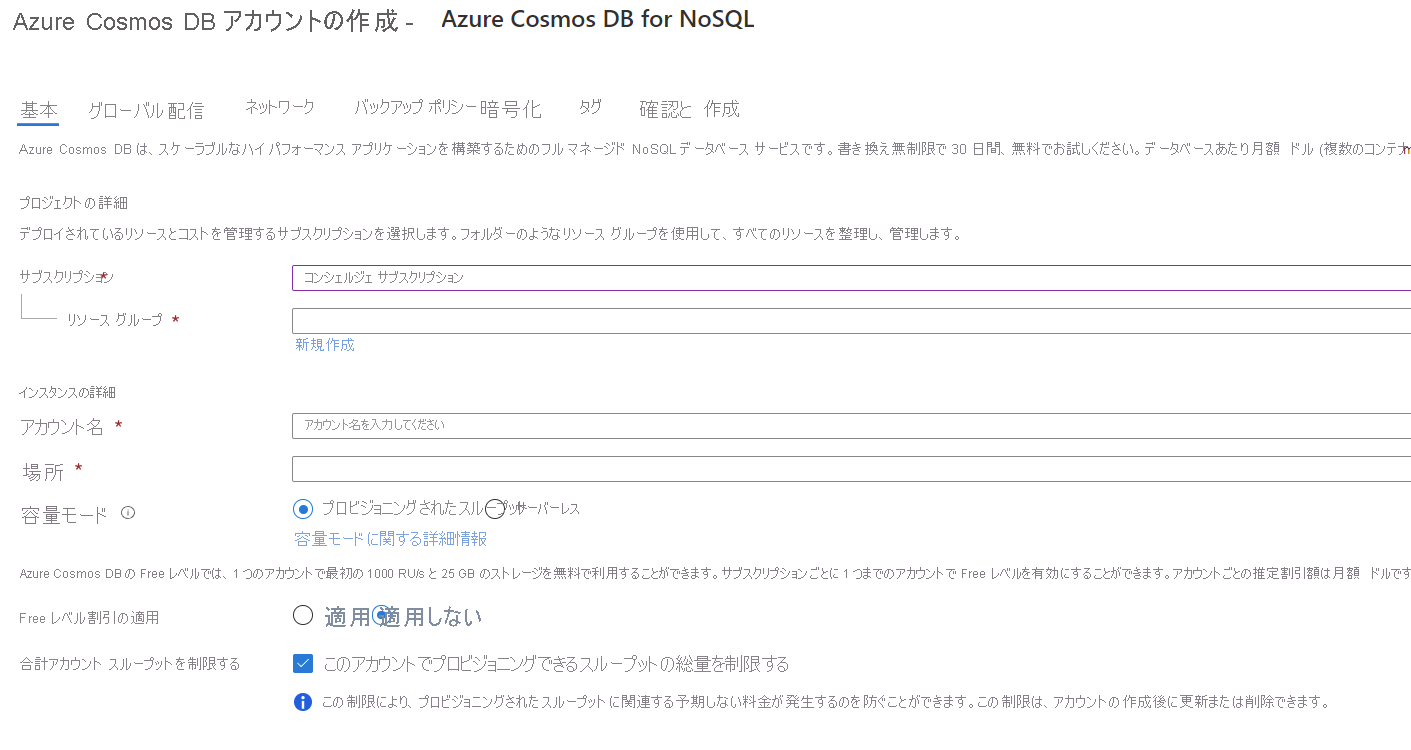Click the インスタンスの詳細 heading
The image size is (1411, 750).
pos(68,392)
